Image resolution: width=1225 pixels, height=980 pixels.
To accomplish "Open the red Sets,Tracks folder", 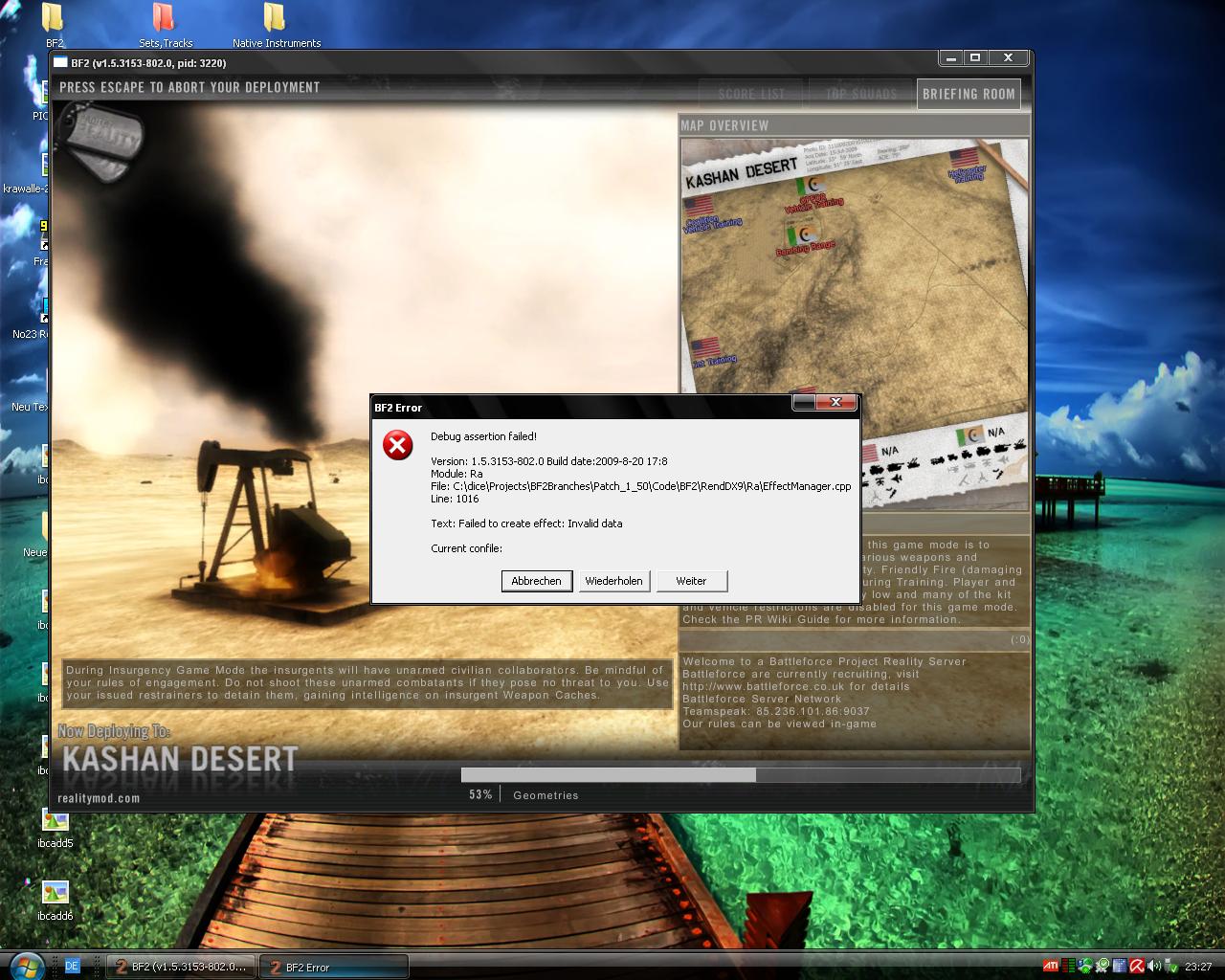I will (x=165, y=19).
